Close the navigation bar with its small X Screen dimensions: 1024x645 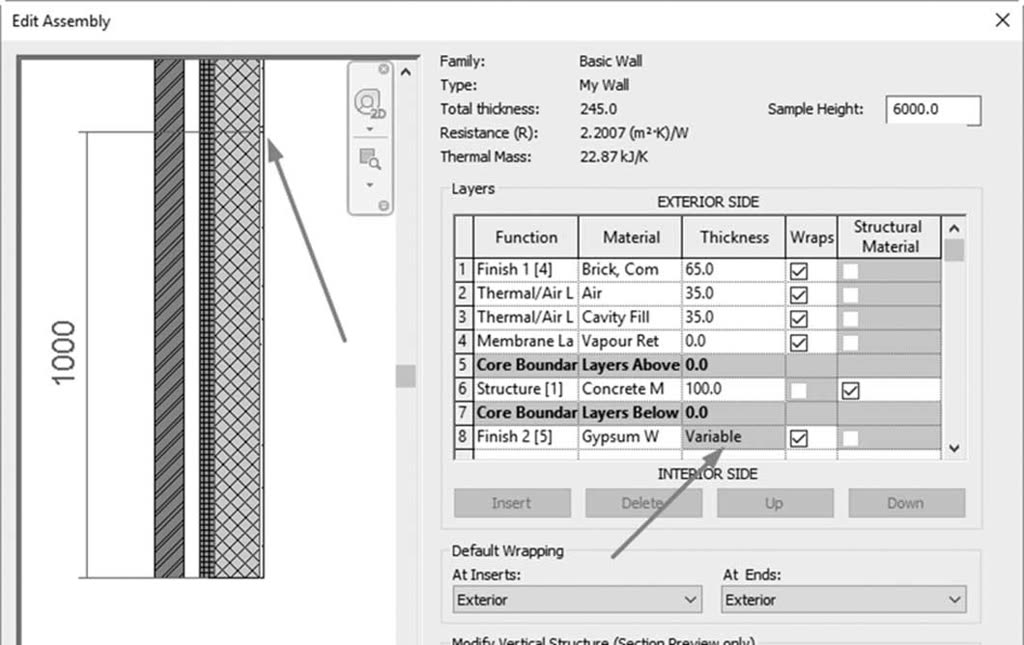(x=383, y=69)
